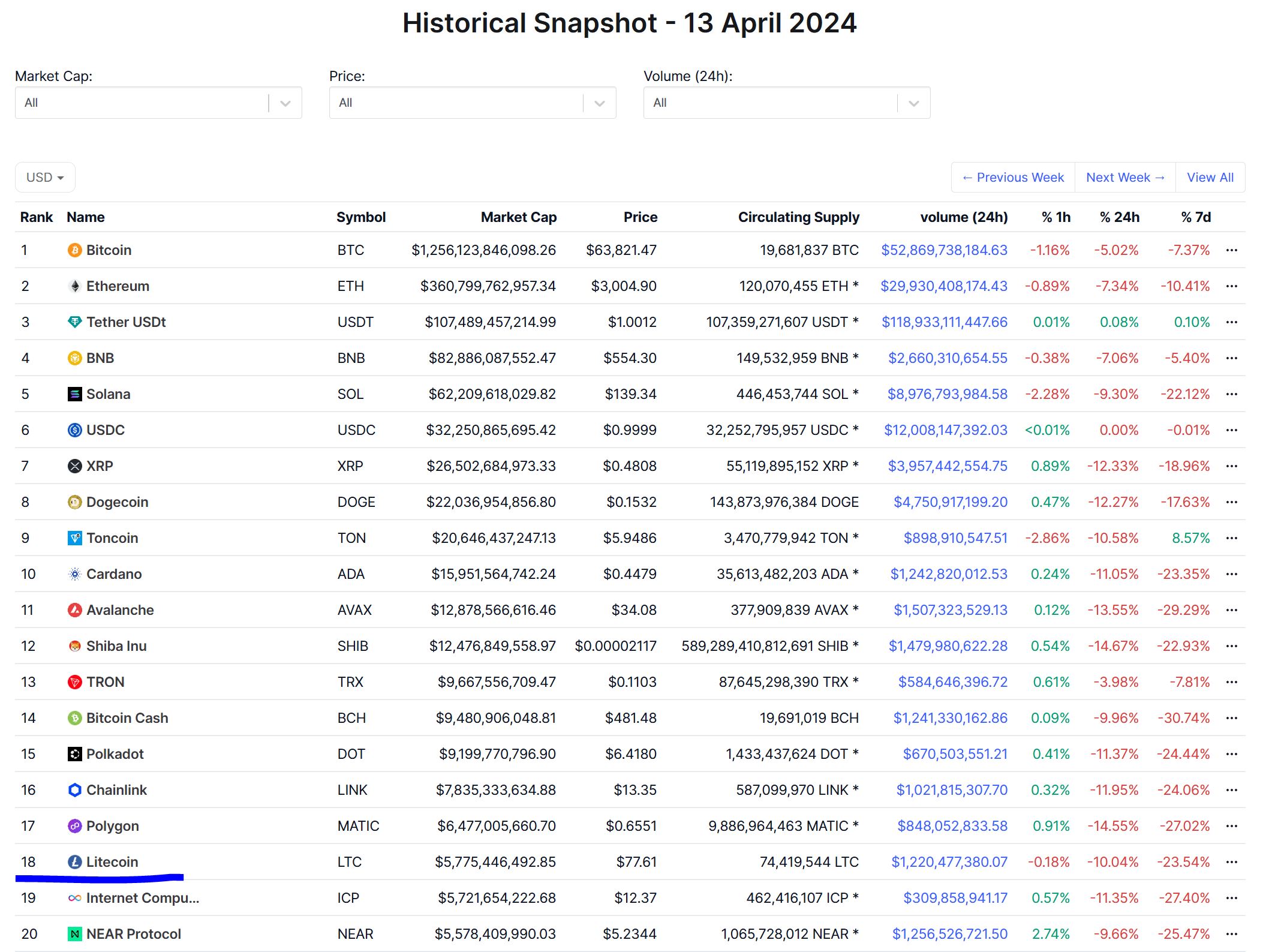Screen dimensions: 1266x952
Task: Click the NEAR Protocol logo icon
Action: click(74, 934)
